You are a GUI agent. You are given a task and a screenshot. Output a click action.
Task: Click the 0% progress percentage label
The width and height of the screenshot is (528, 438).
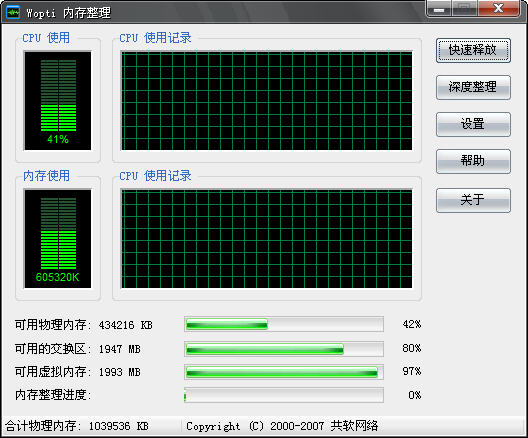pyautogui.click(x=415, y=395)
